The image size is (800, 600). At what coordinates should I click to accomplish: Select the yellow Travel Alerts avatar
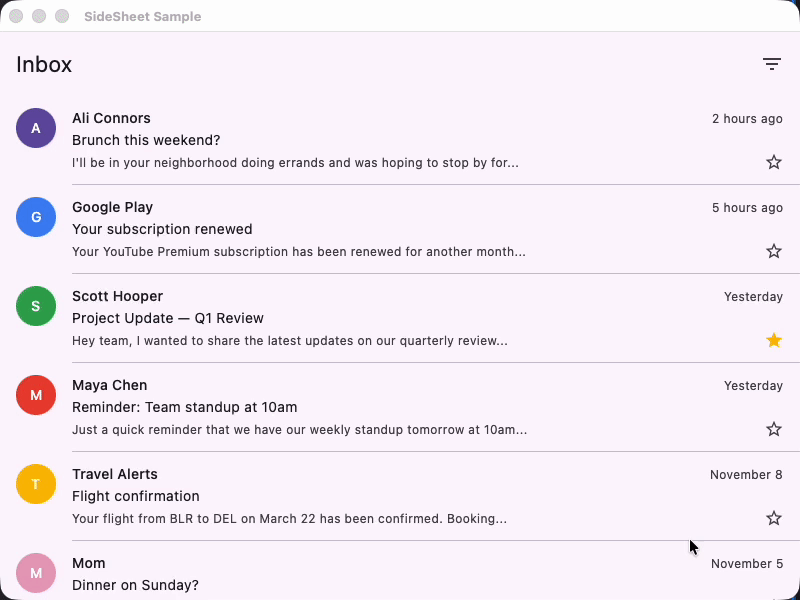36,484
